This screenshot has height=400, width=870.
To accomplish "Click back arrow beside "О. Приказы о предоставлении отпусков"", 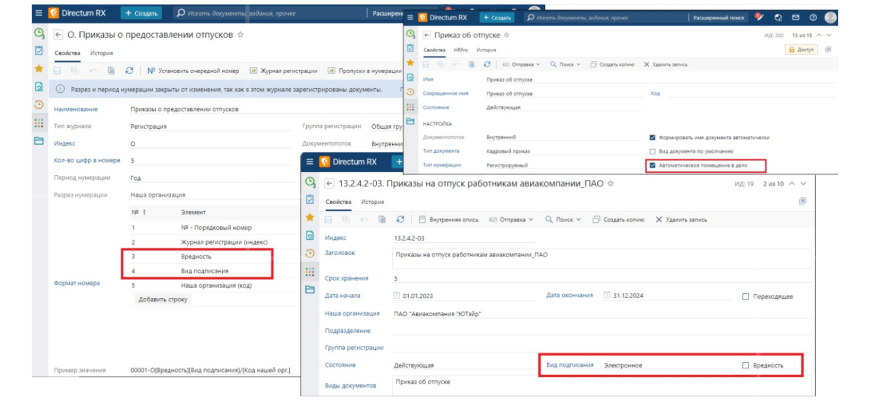I will coord(56,34).
